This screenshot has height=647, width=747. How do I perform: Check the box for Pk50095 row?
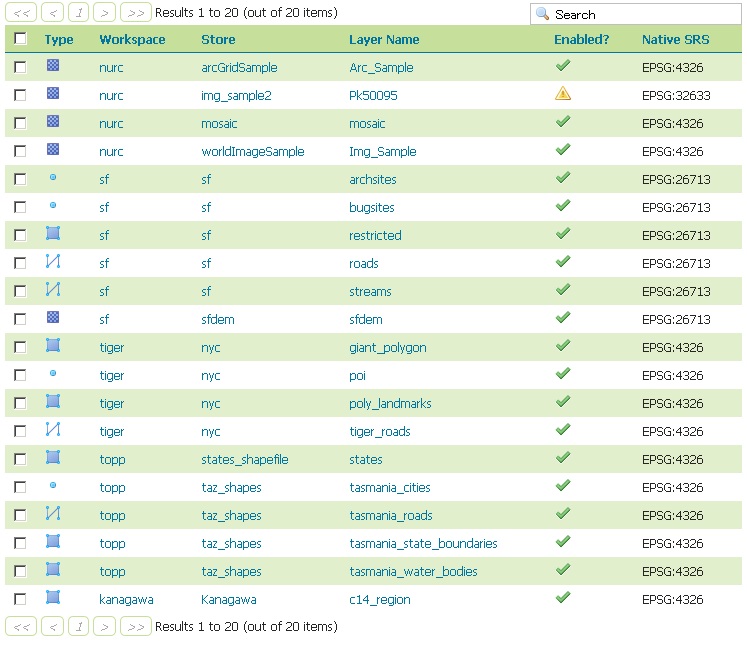click(x=20, y=95)
